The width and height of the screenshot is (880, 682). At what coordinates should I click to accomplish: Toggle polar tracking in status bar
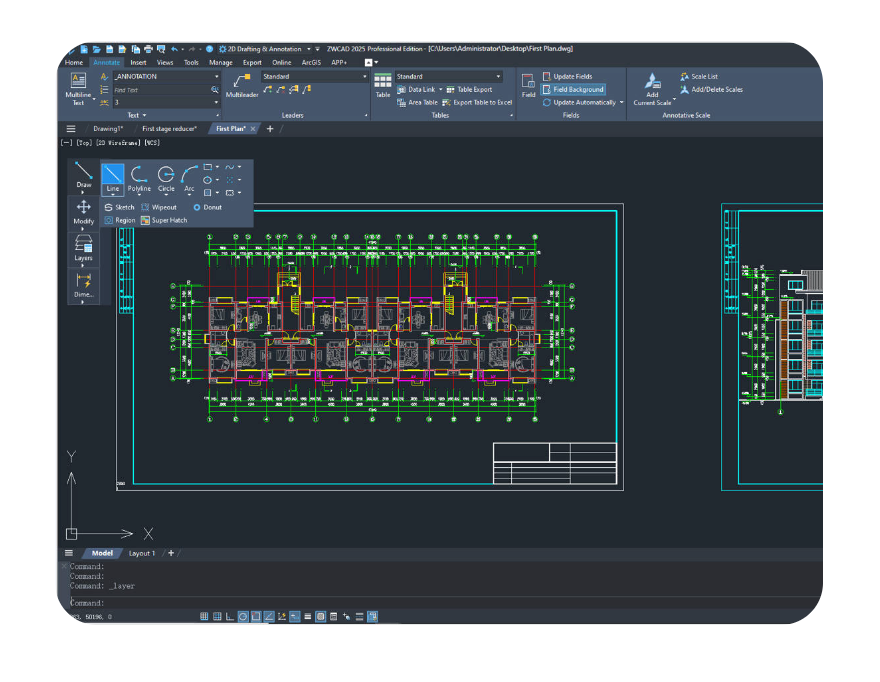(243, 616)
